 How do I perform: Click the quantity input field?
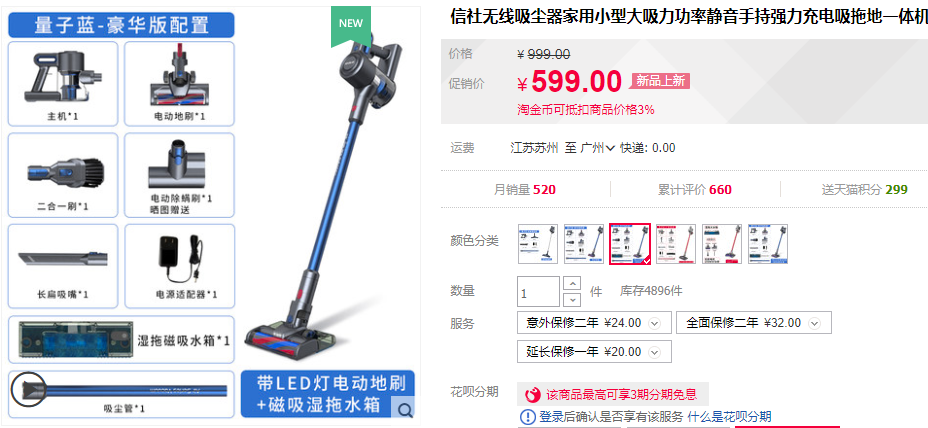539,292
